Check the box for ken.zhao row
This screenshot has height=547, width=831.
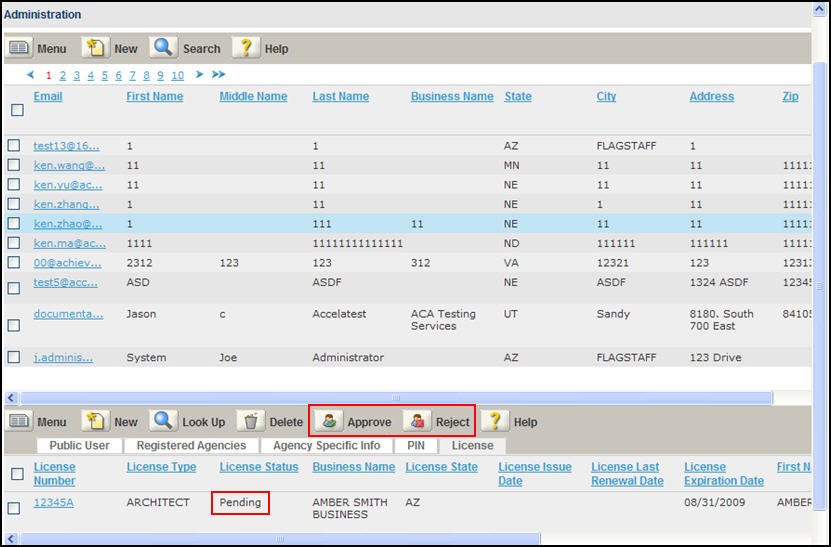pos(14,225)
